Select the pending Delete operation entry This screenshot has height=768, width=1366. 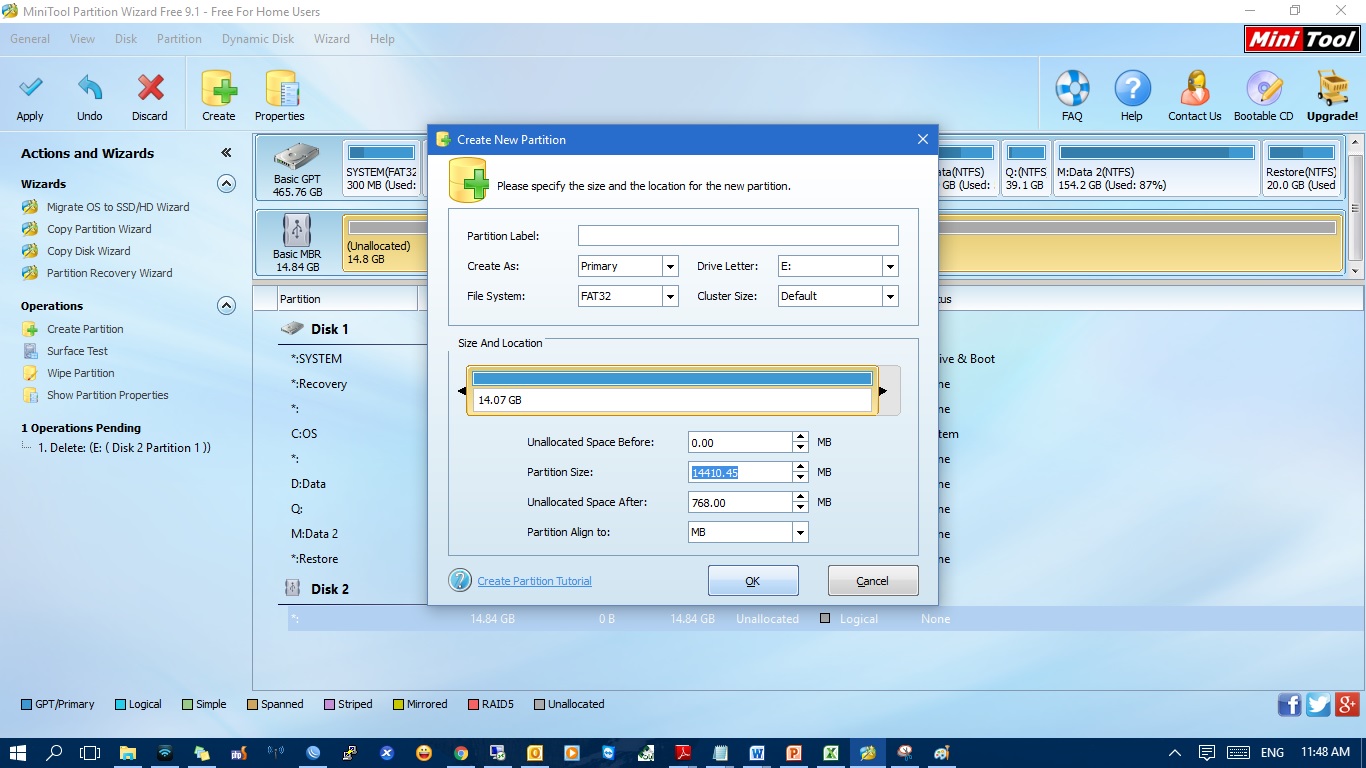pyautogui.click(x=124, y=448)
